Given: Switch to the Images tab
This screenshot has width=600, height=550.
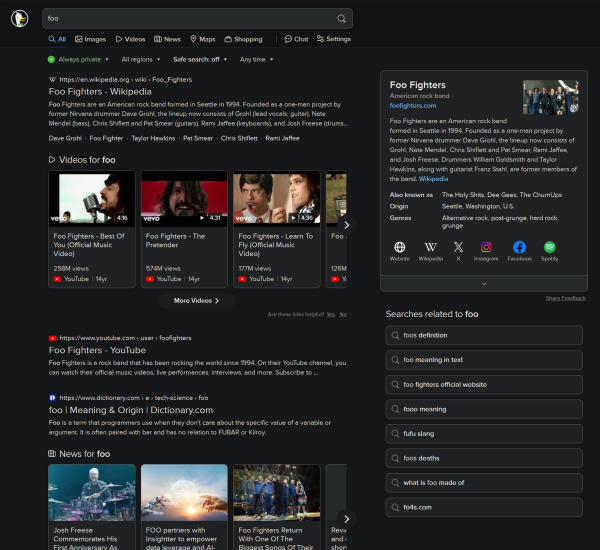Looking at the screenshot, I should click(91, 39).
